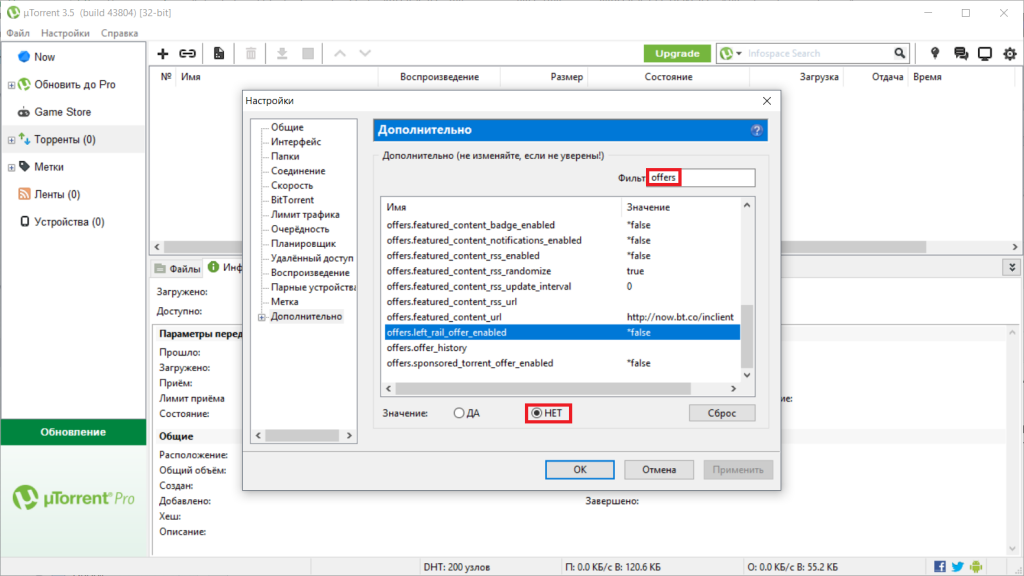The image size is (1024, 576).
Task: Close the Настройки dialog
Action: pos(767,101)
